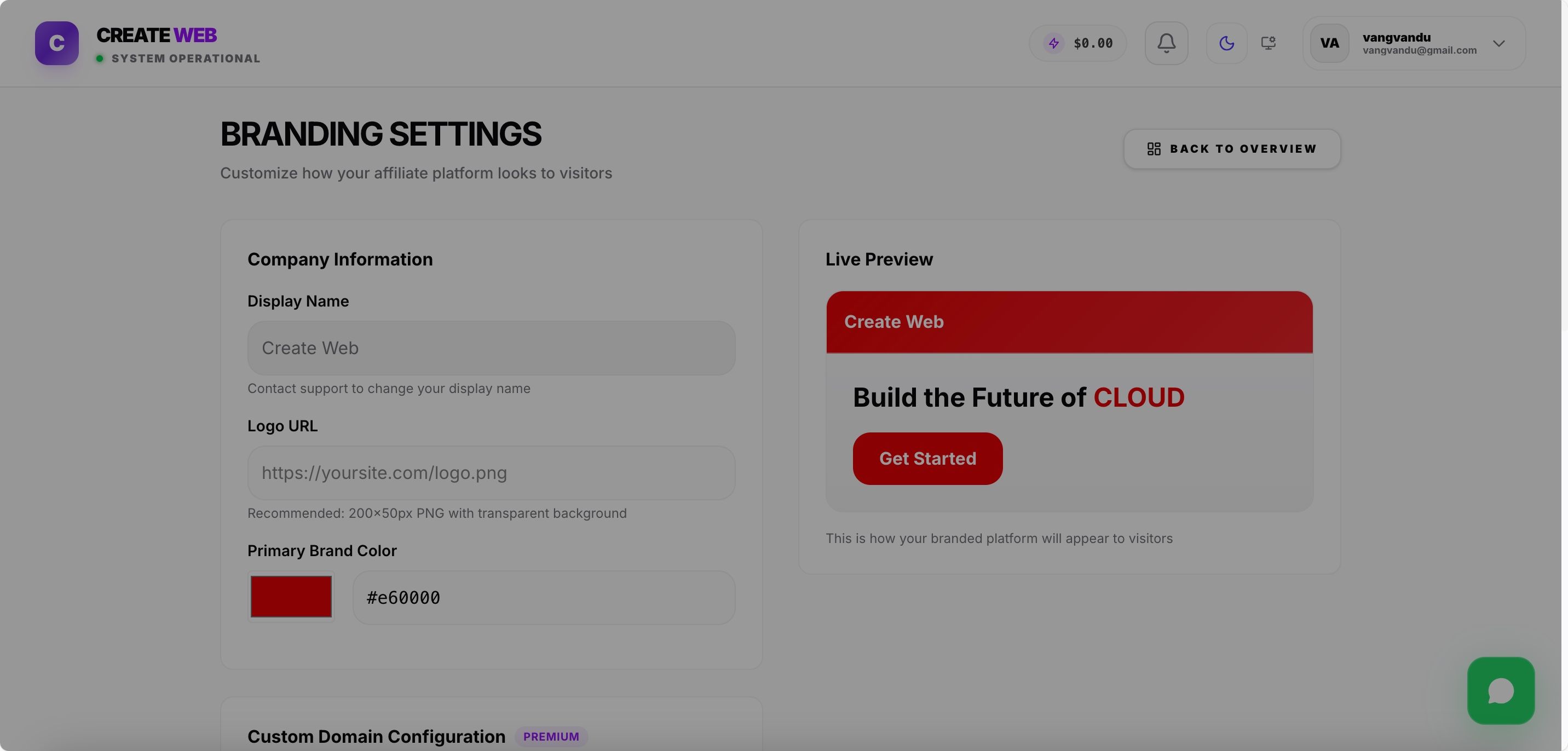1568x751 pixels.
Task: Click the vangvandu@gmail.com account email
Action: click(x=1420, y=50)
